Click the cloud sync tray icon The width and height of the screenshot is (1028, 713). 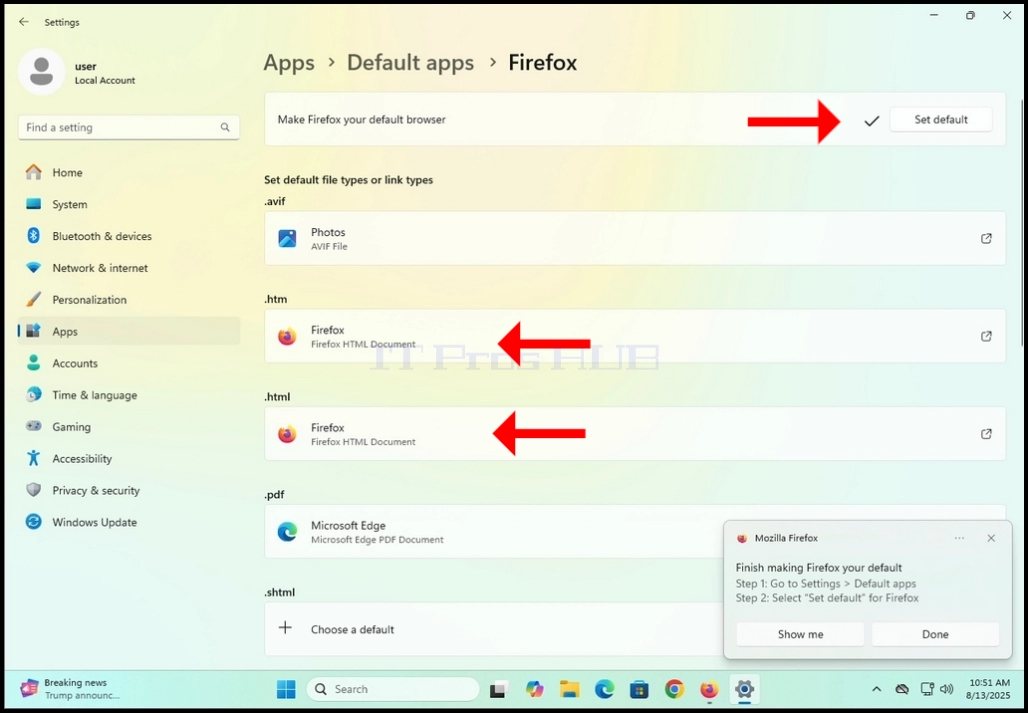click(x=902, y=689)
